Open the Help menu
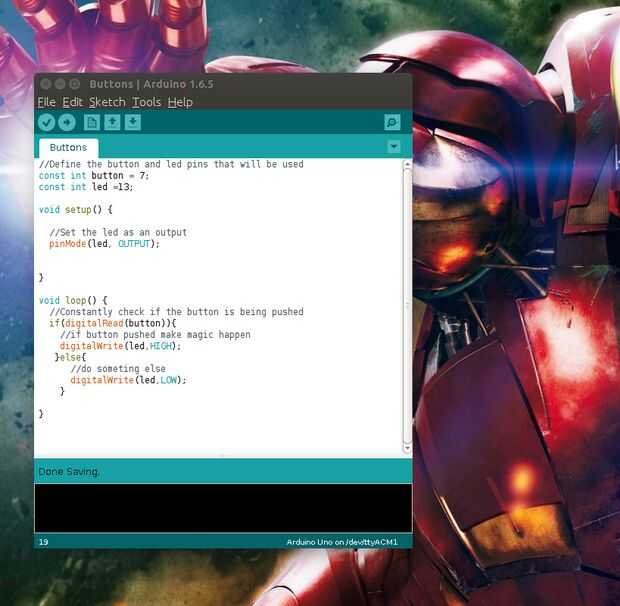This screenshot has height=606, width=620. click(180, 102)
